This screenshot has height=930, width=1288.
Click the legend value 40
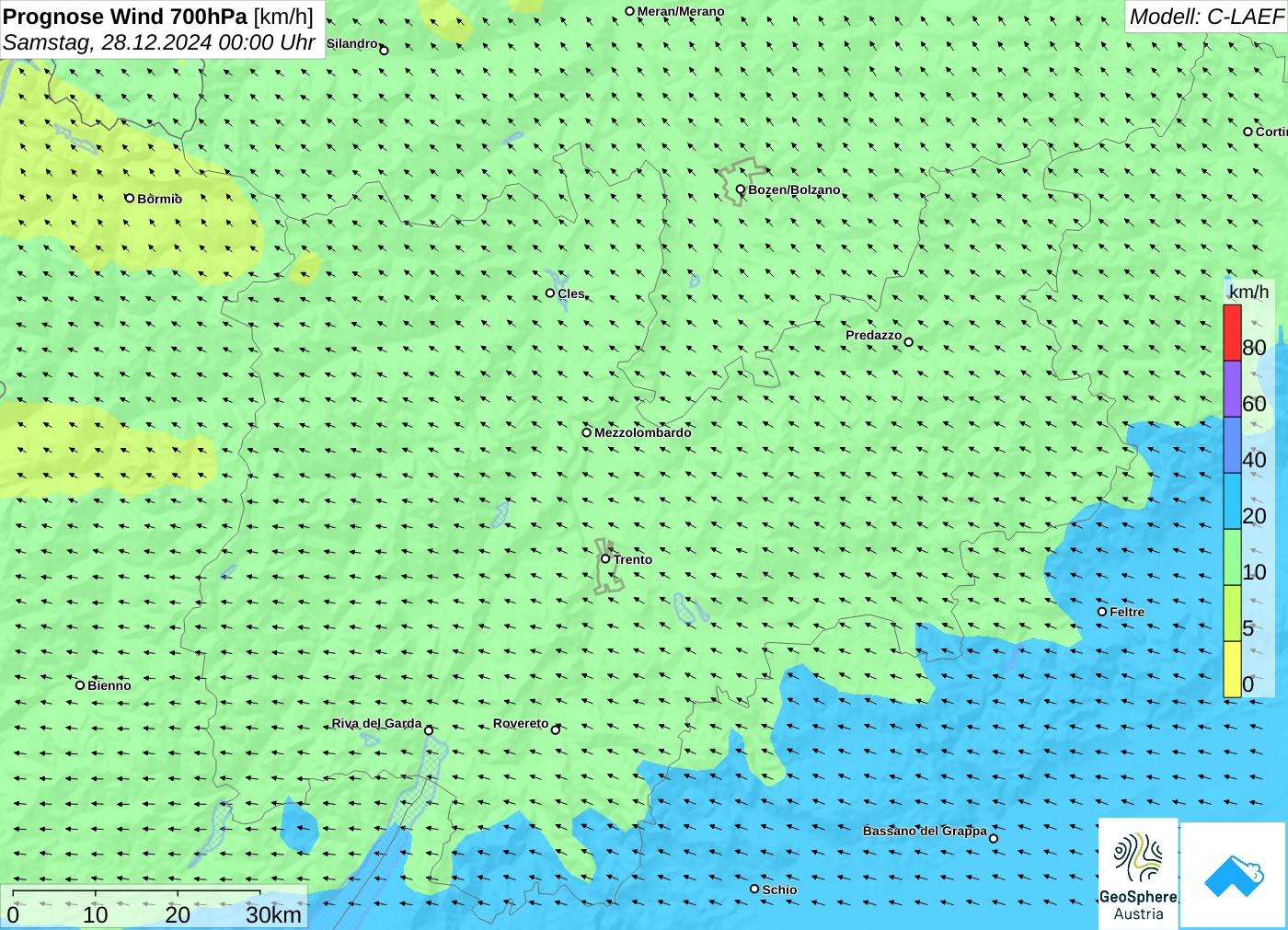pyautogui.click(x=1254, y=460)
